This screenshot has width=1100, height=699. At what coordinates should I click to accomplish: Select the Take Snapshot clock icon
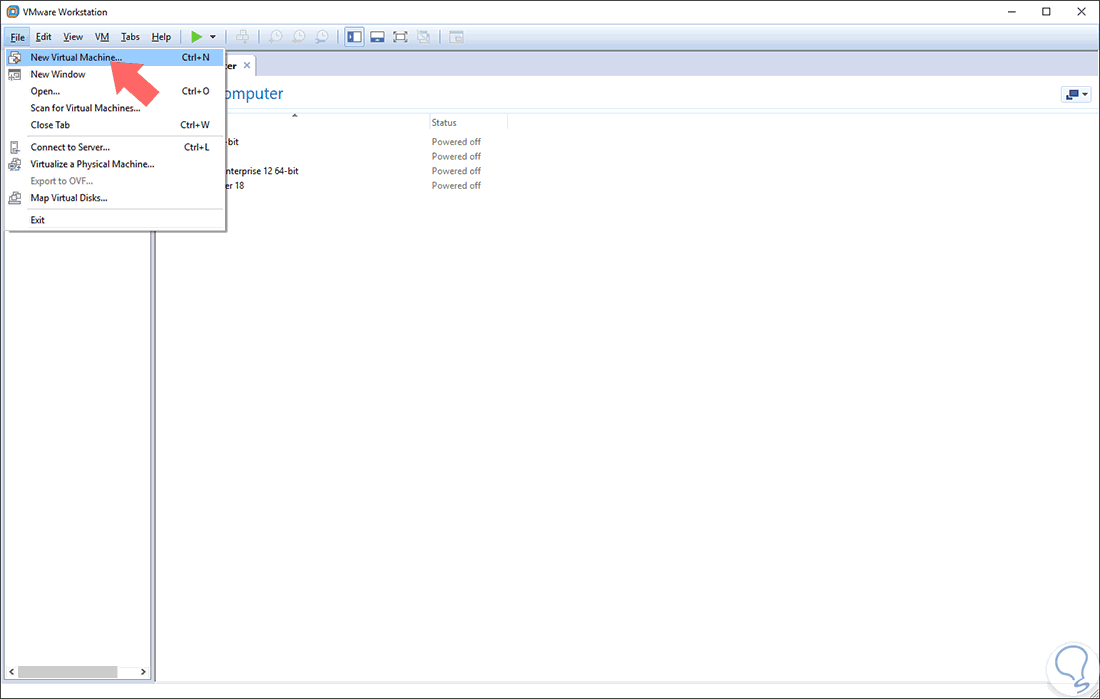275,36
